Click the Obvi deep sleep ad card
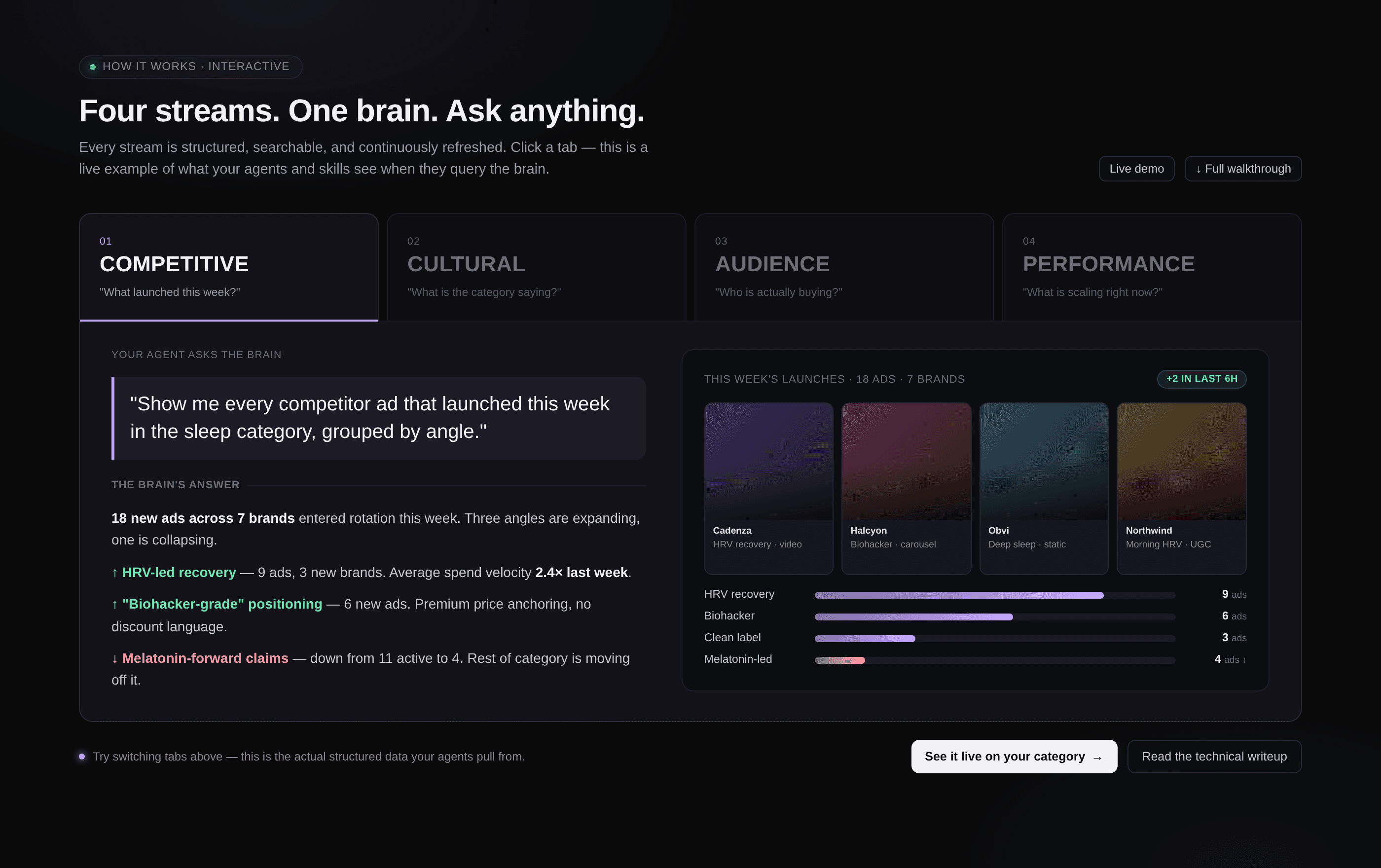 coord(1044,487)
